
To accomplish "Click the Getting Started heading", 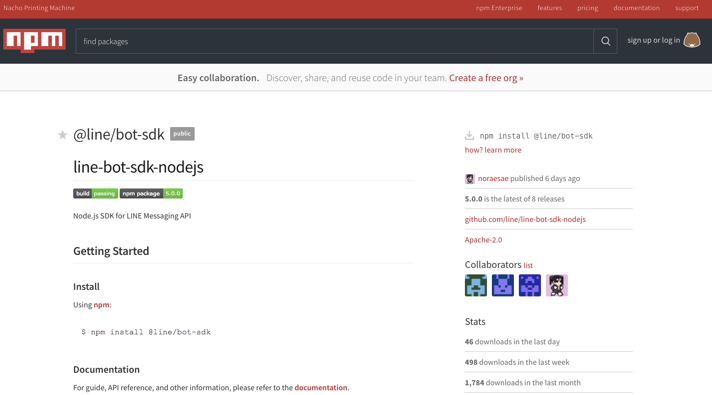I will 111,251.
